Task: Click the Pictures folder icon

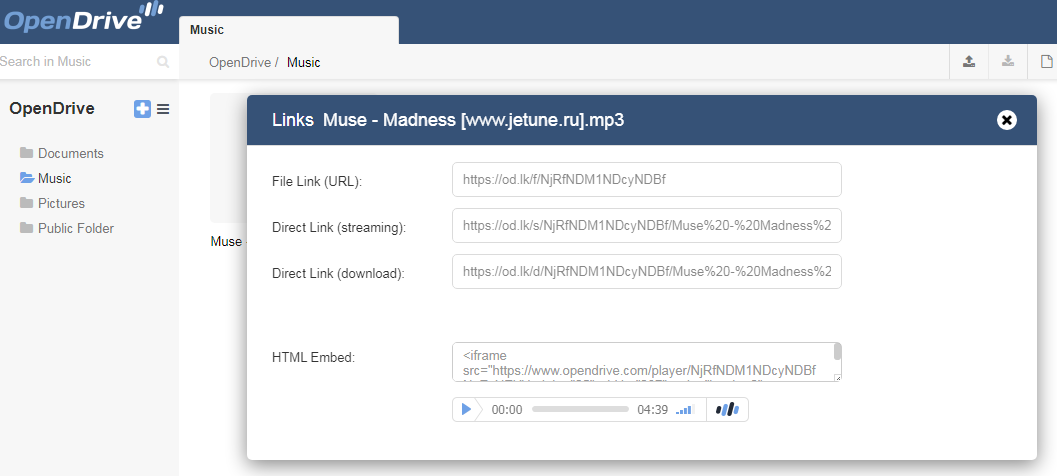Action: pos(26,203)
